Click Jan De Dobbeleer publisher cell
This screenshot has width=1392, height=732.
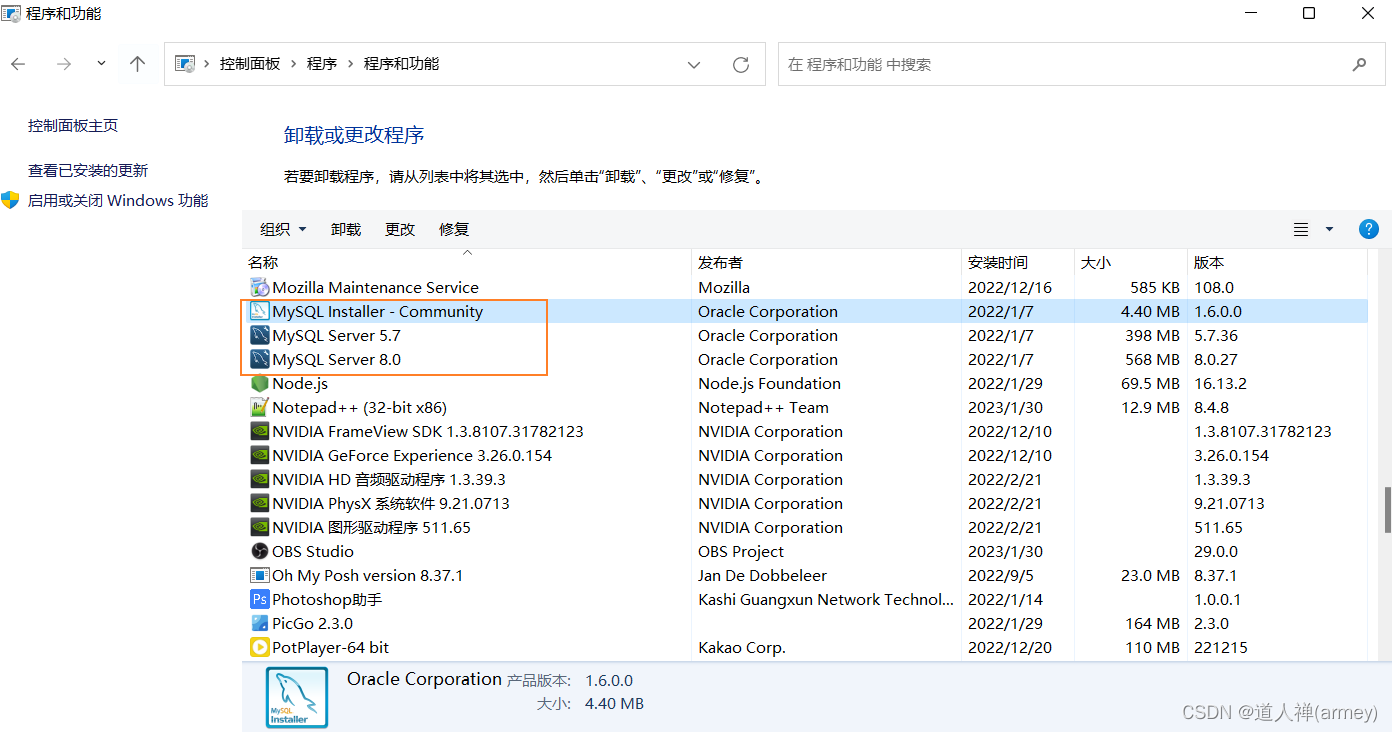pyautogui.click(x=762, y=576)
